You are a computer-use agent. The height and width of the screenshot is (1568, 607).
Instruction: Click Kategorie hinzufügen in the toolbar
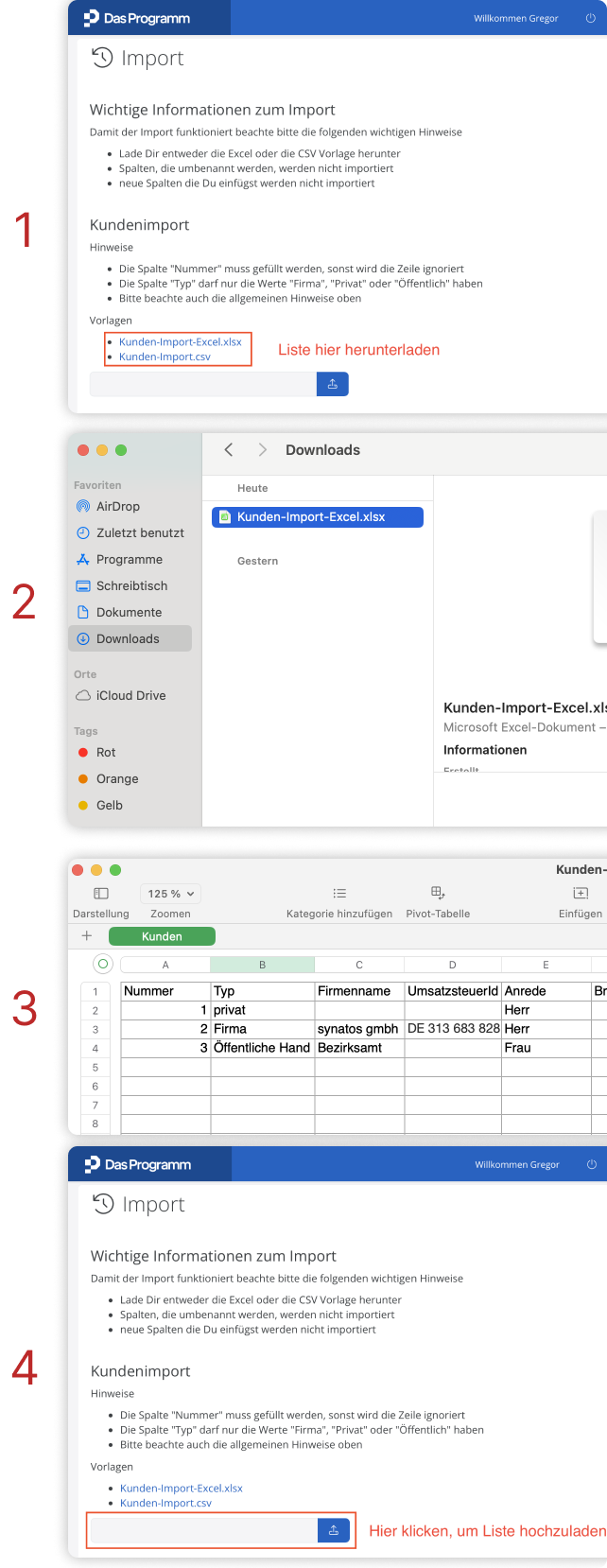coord(339,894)
